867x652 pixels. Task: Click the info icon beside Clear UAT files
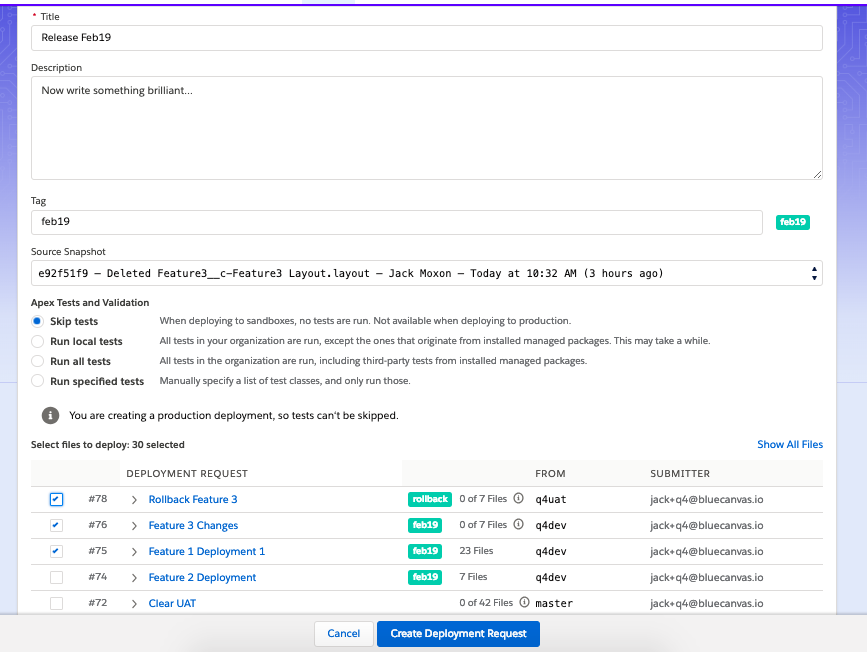pos(524,602)
